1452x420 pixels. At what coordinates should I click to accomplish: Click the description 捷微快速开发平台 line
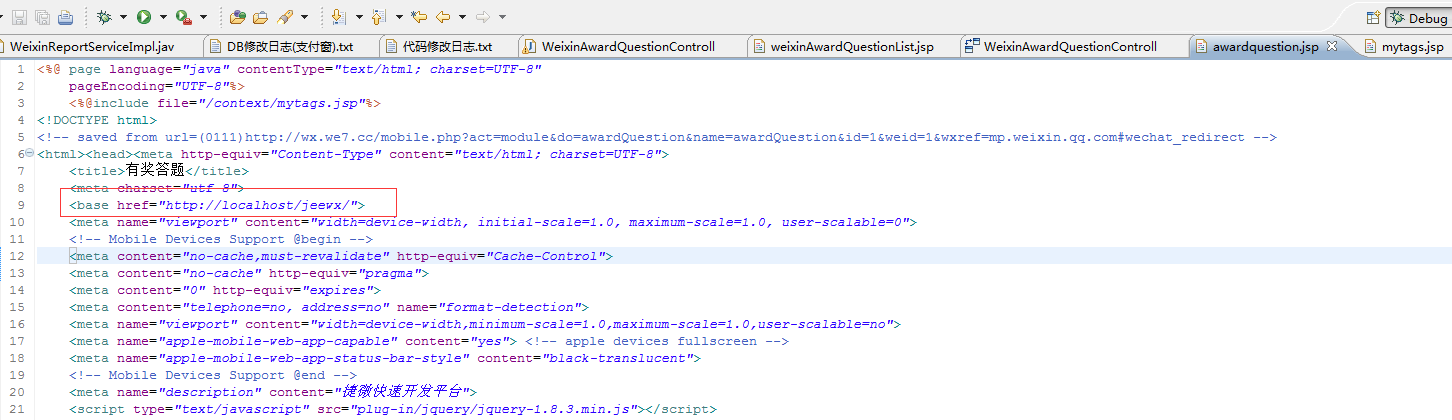273,392
